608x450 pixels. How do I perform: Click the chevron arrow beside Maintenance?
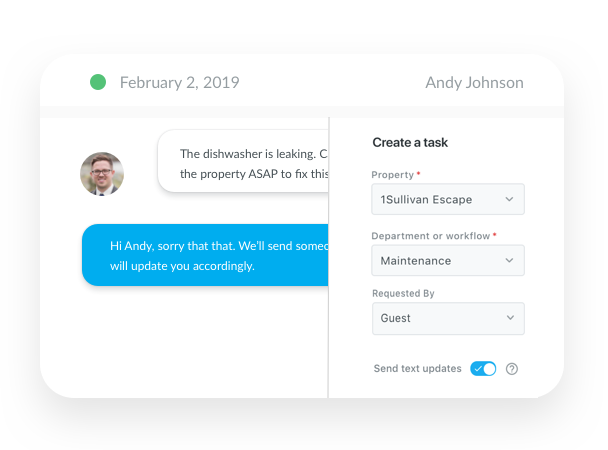tap(509, 261)
